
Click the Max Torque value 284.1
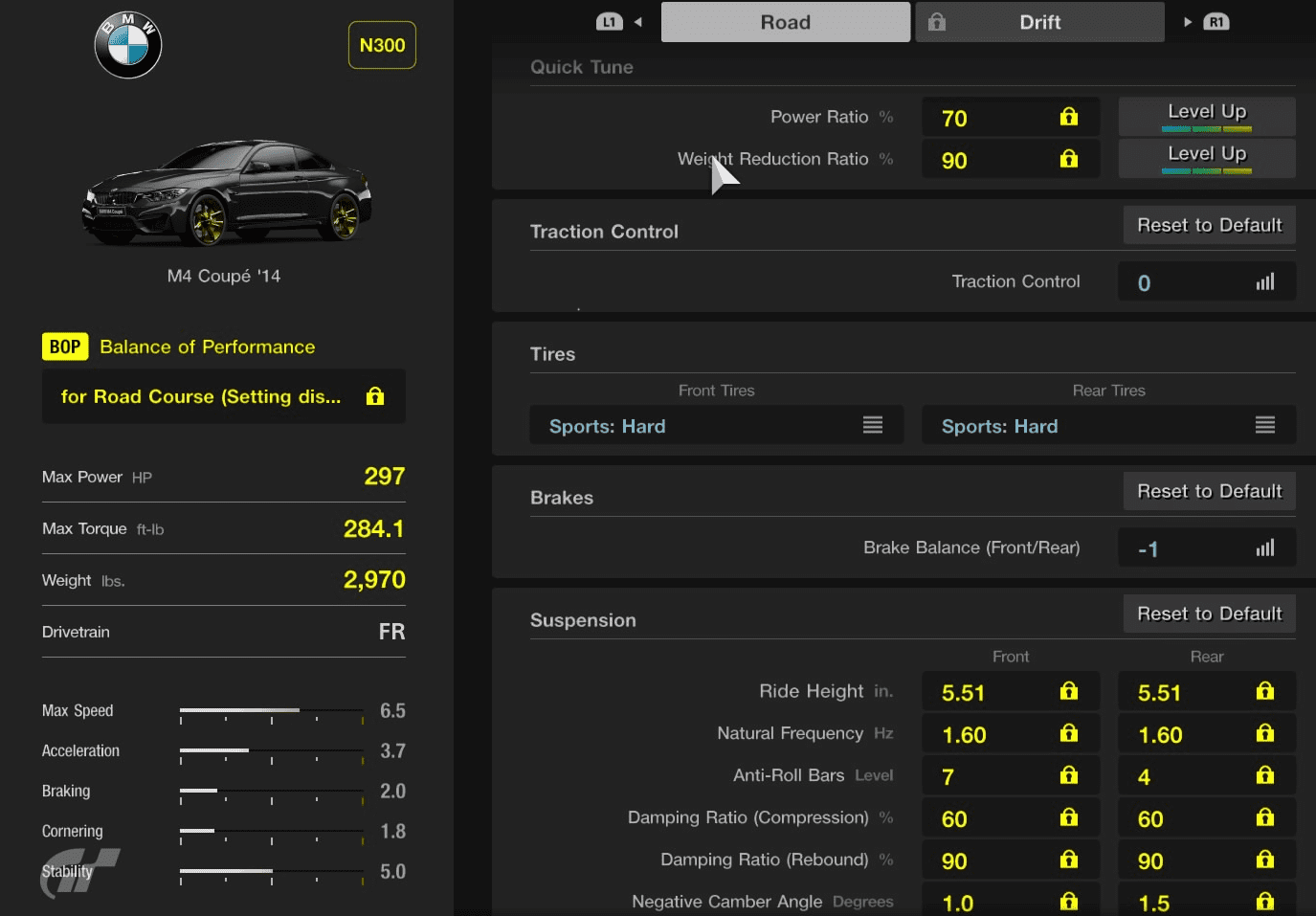(374, 528)
